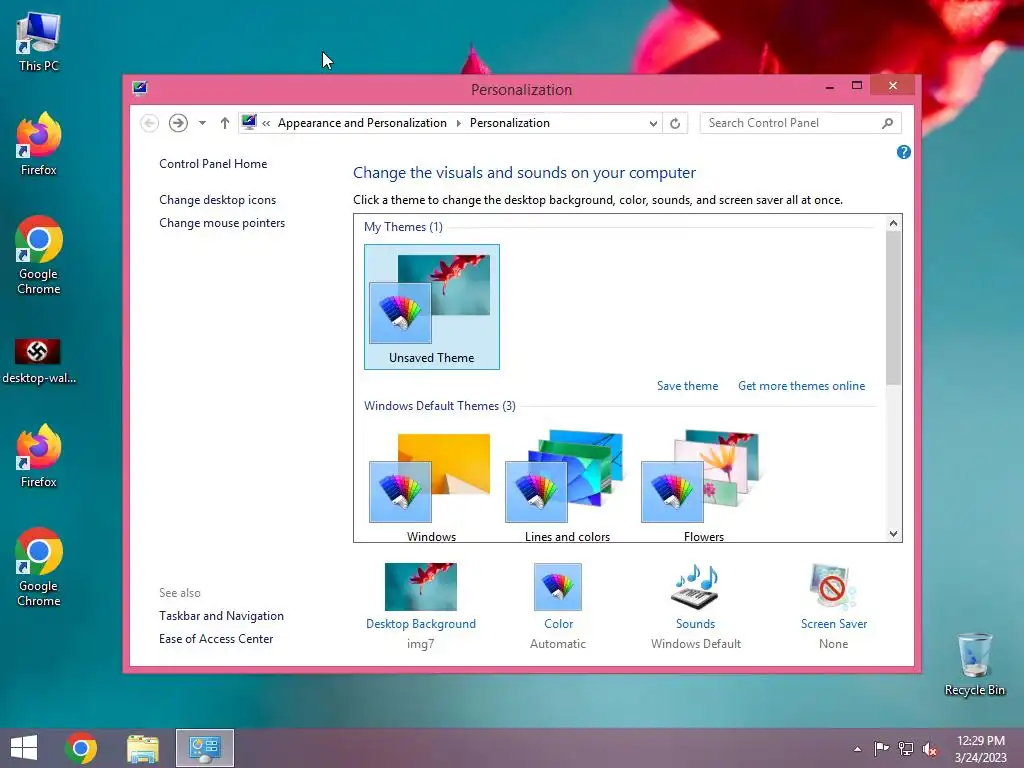Refresh the Personalization page
The image size is (1024, 768).
click(x=675, y=123)
